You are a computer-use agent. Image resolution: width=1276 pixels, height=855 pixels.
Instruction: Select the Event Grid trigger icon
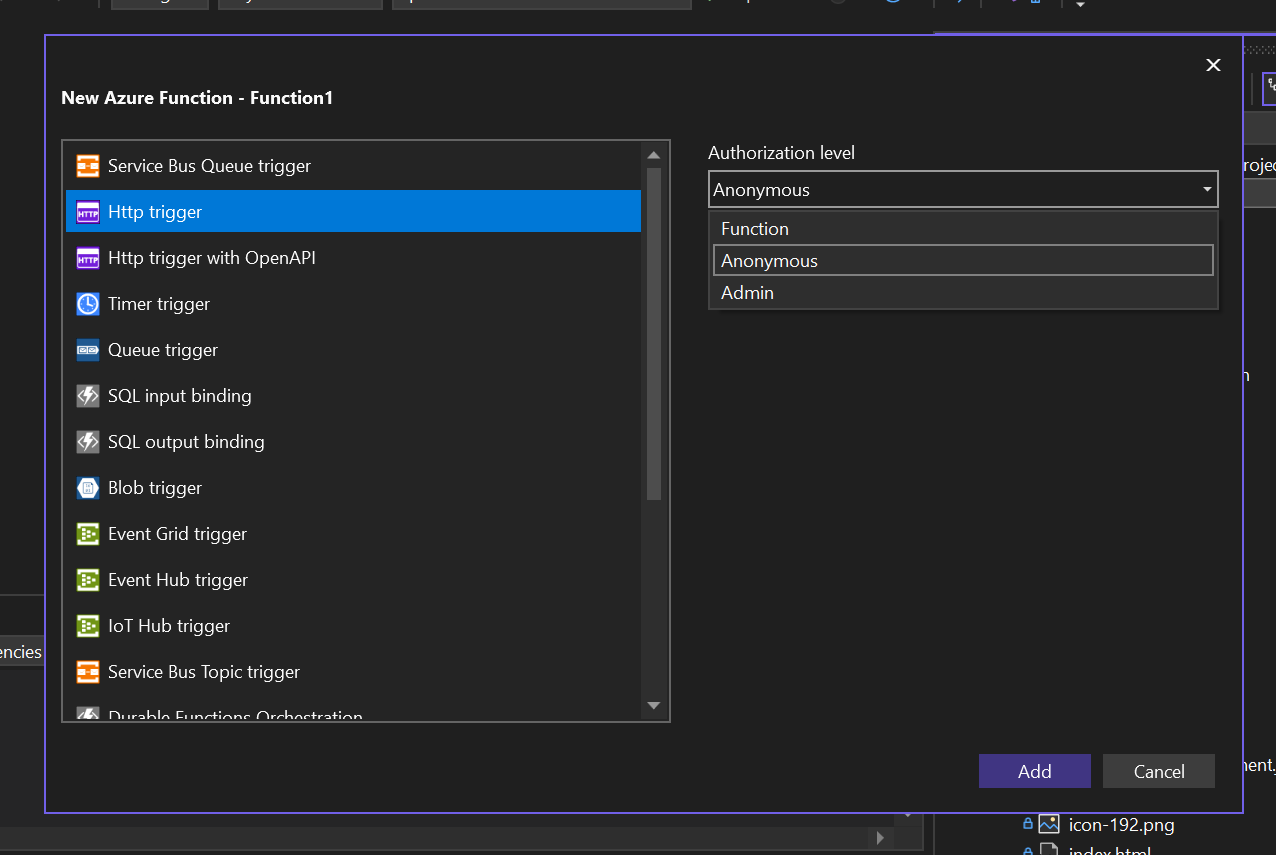pyautogui.click(x=87, y=533)
